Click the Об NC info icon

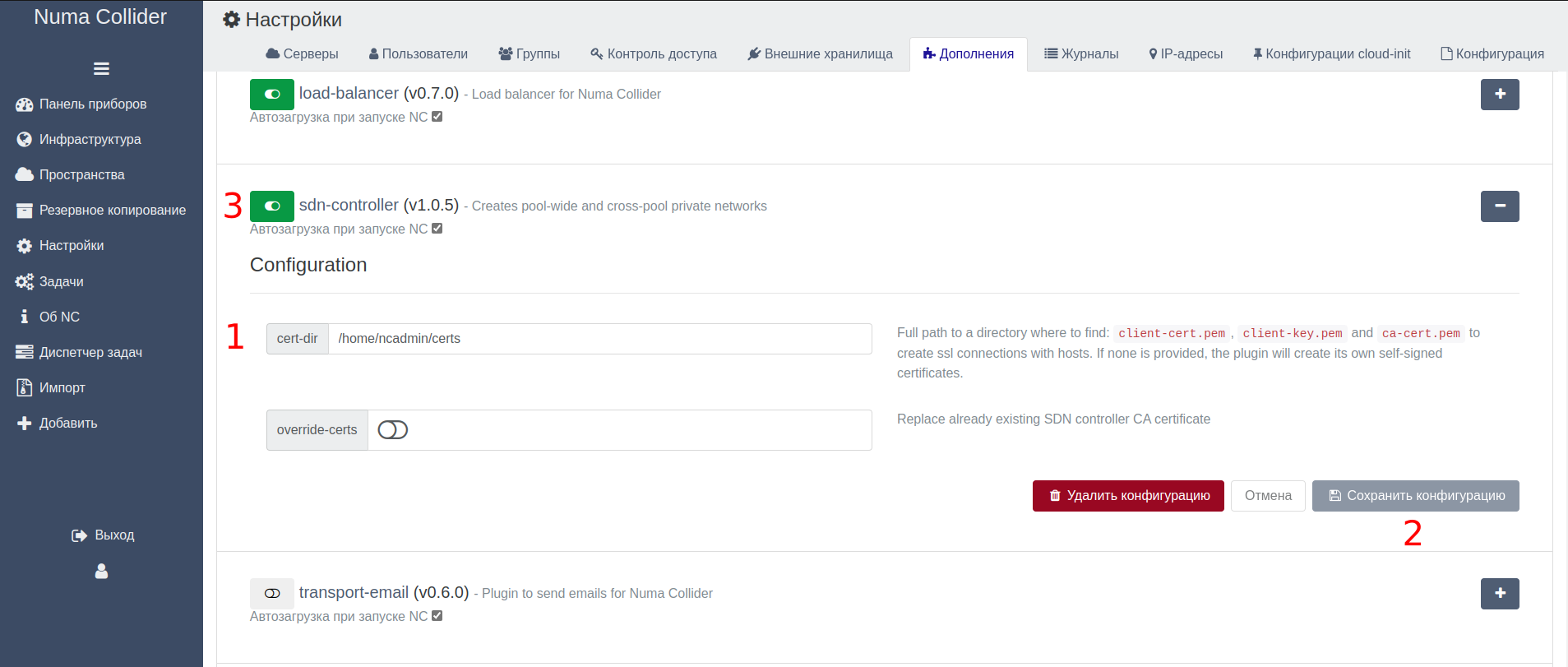click(x=25, y=317)
